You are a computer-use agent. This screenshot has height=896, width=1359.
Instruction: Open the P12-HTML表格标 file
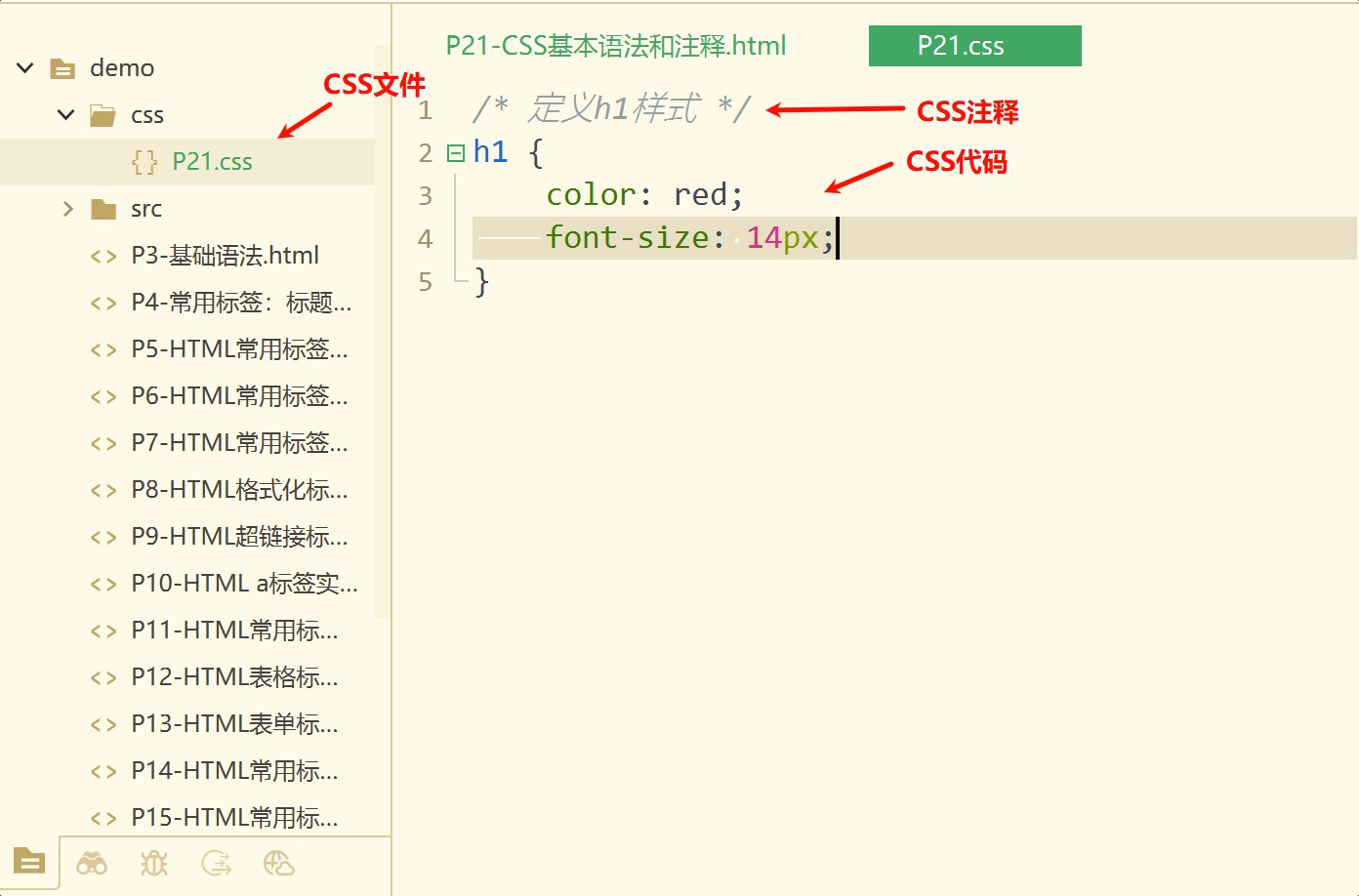234,677
